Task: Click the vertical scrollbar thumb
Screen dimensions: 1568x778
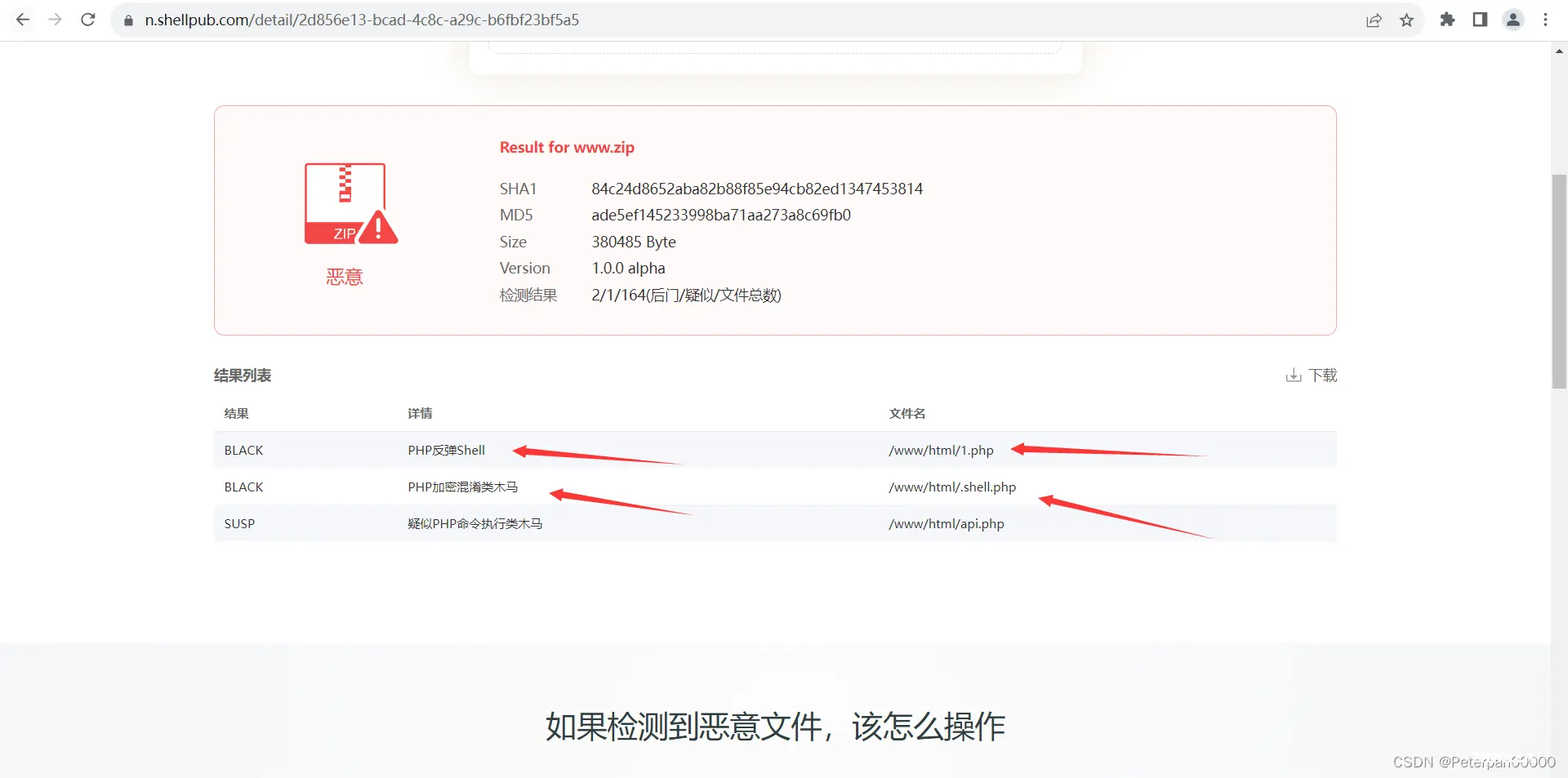Action: click(1559, 282)
